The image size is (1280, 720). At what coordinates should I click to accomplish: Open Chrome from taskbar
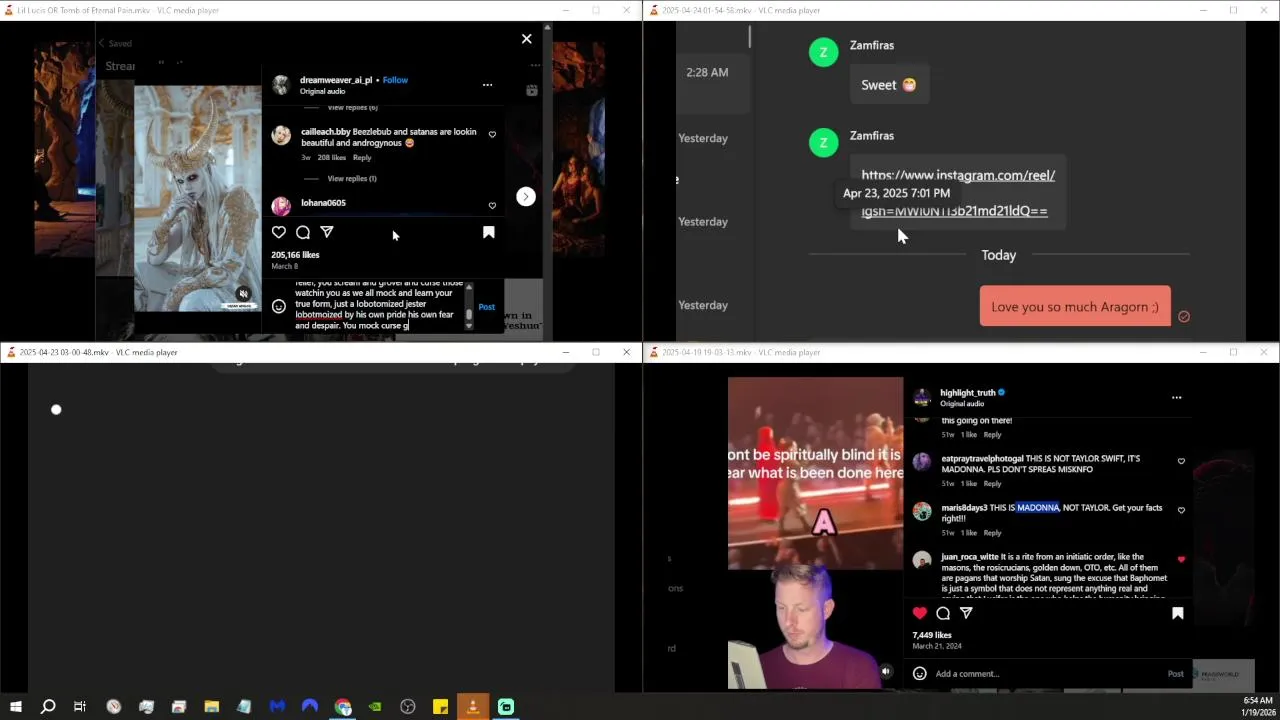[x=343, y=707]
